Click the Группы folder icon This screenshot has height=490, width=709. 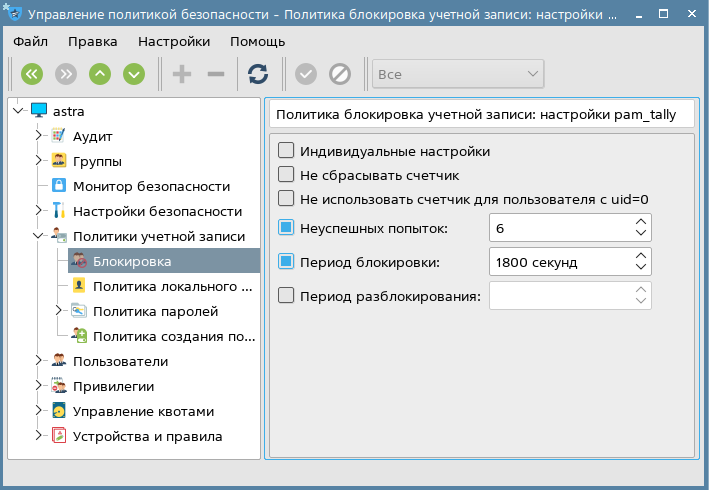58,160
